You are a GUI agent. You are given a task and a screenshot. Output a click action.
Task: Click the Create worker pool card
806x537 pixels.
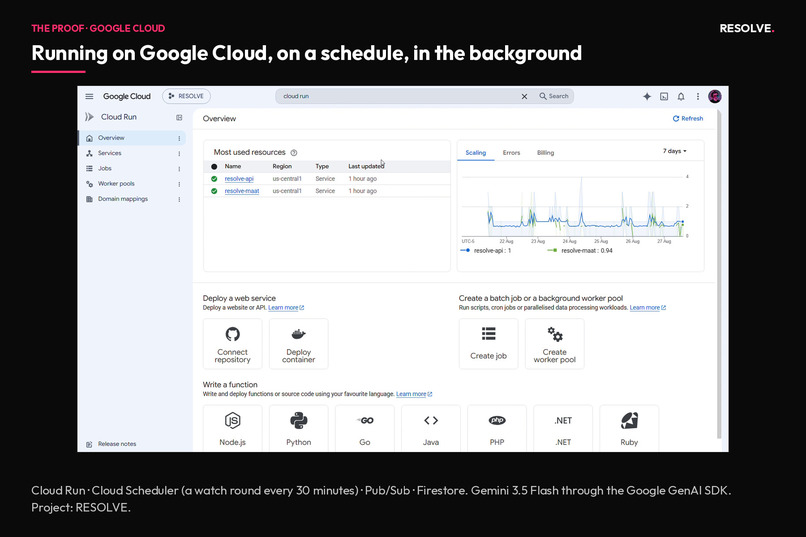point(555,344)
